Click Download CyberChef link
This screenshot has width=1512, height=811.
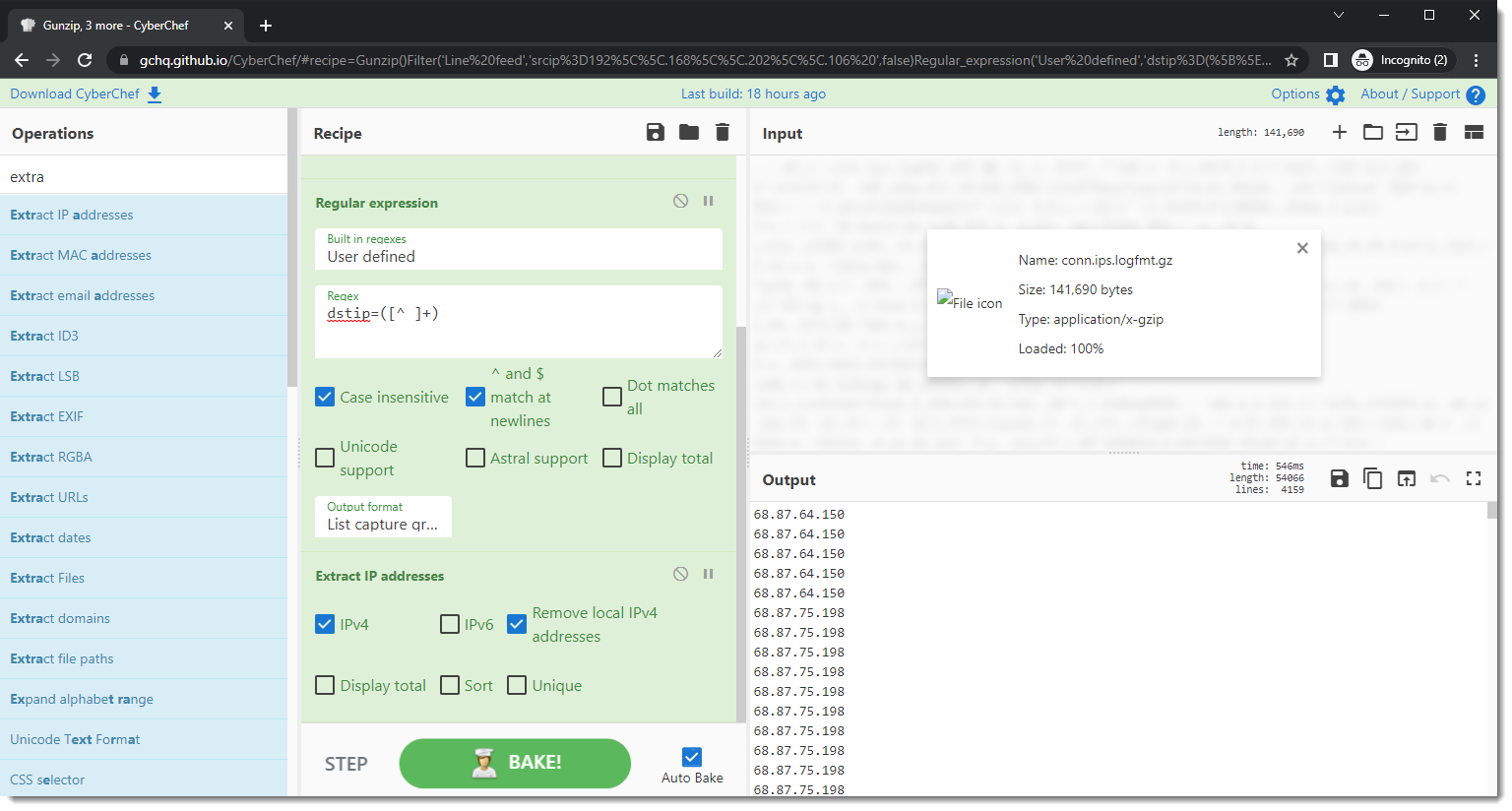(86, 94)
